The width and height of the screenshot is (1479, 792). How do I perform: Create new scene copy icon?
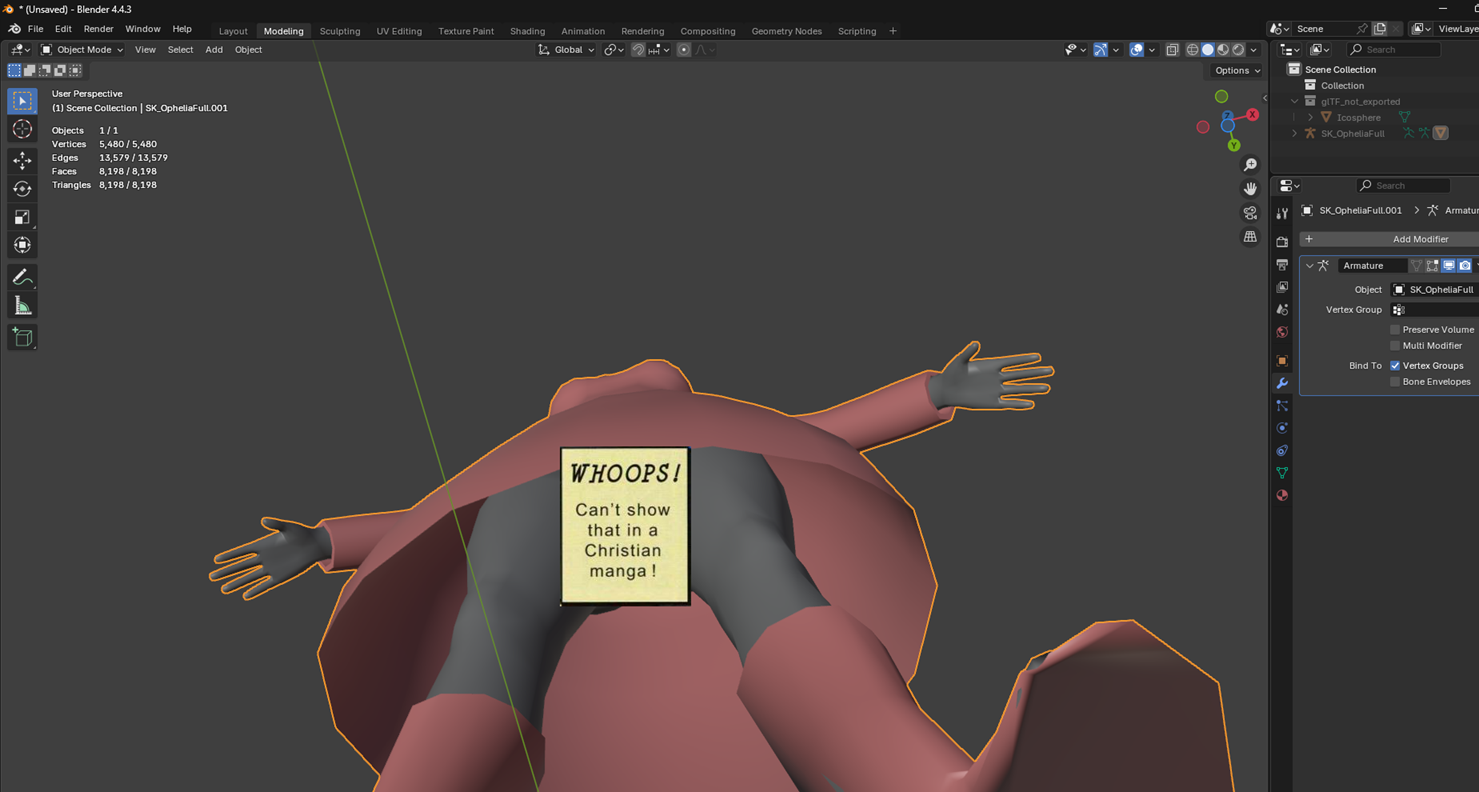(1380, 29)
